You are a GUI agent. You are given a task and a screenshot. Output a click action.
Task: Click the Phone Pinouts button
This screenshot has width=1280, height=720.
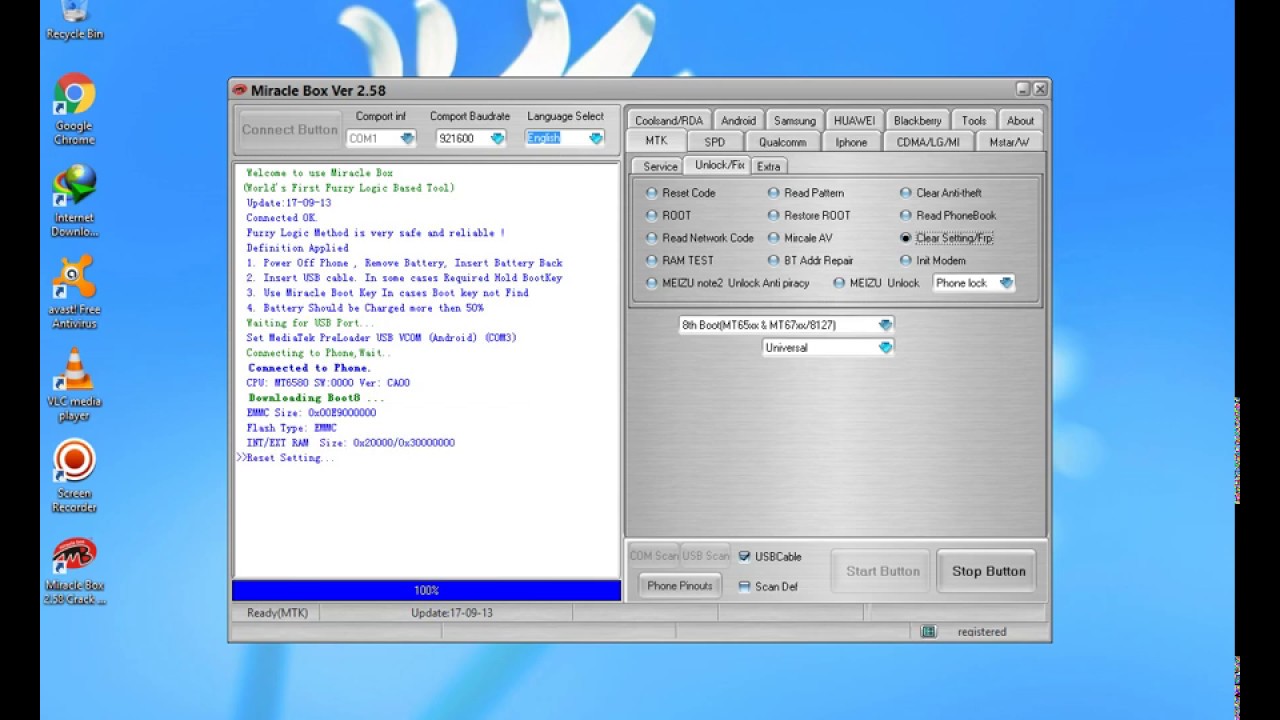point(679,586)
